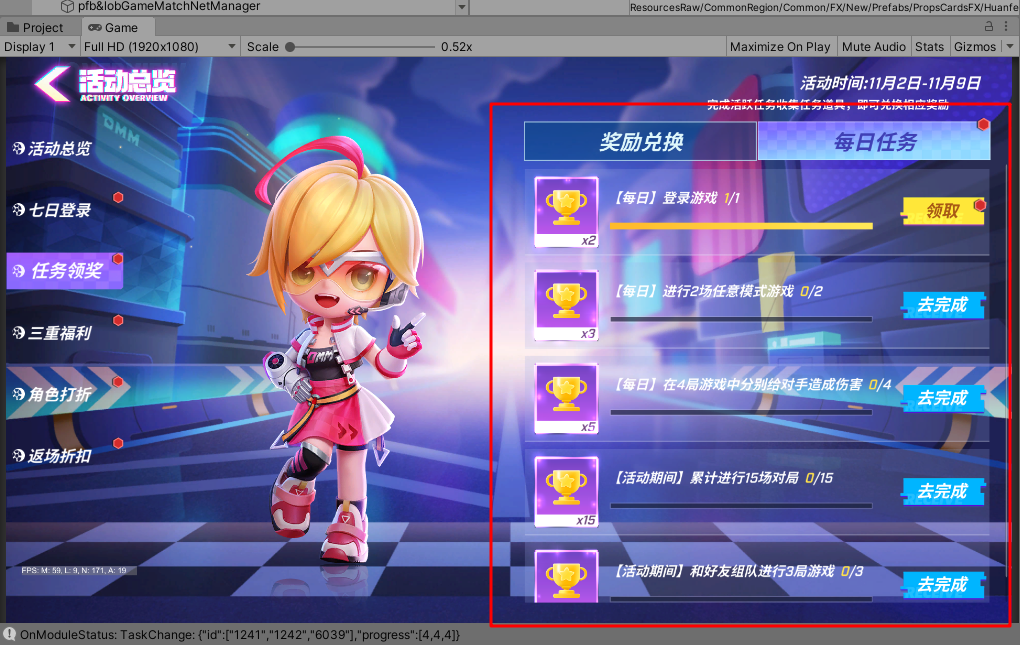Viewport: 1020px width, 645px height.
Task: Toggle Mute Audio
Action: [x=874, y=47]
